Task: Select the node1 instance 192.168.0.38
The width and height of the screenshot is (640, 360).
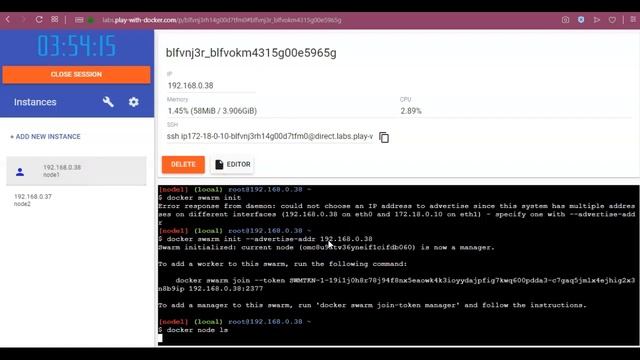Action: pos(76,171)
